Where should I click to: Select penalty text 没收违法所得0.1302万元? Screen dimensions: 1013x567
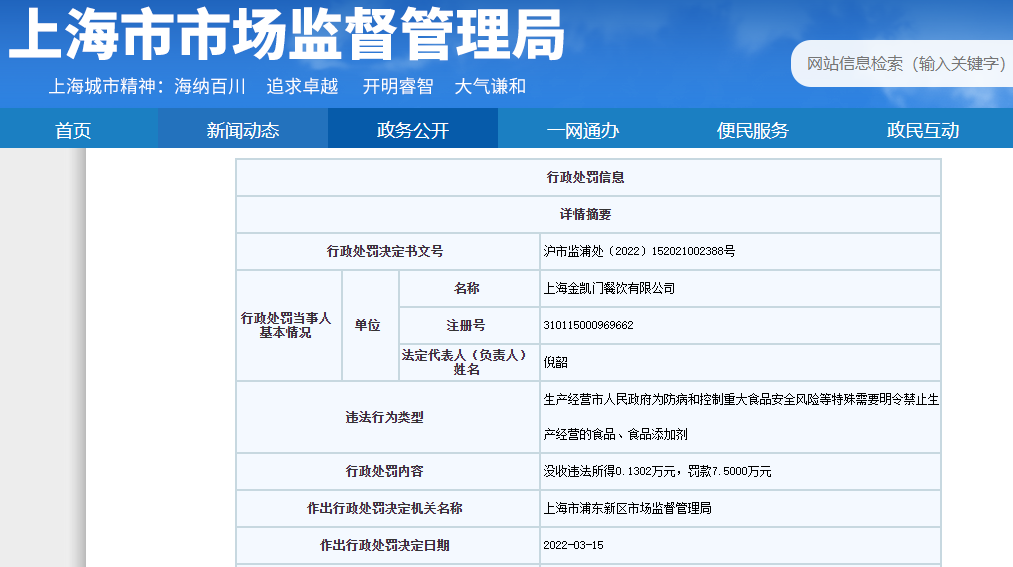coord(609,471)
